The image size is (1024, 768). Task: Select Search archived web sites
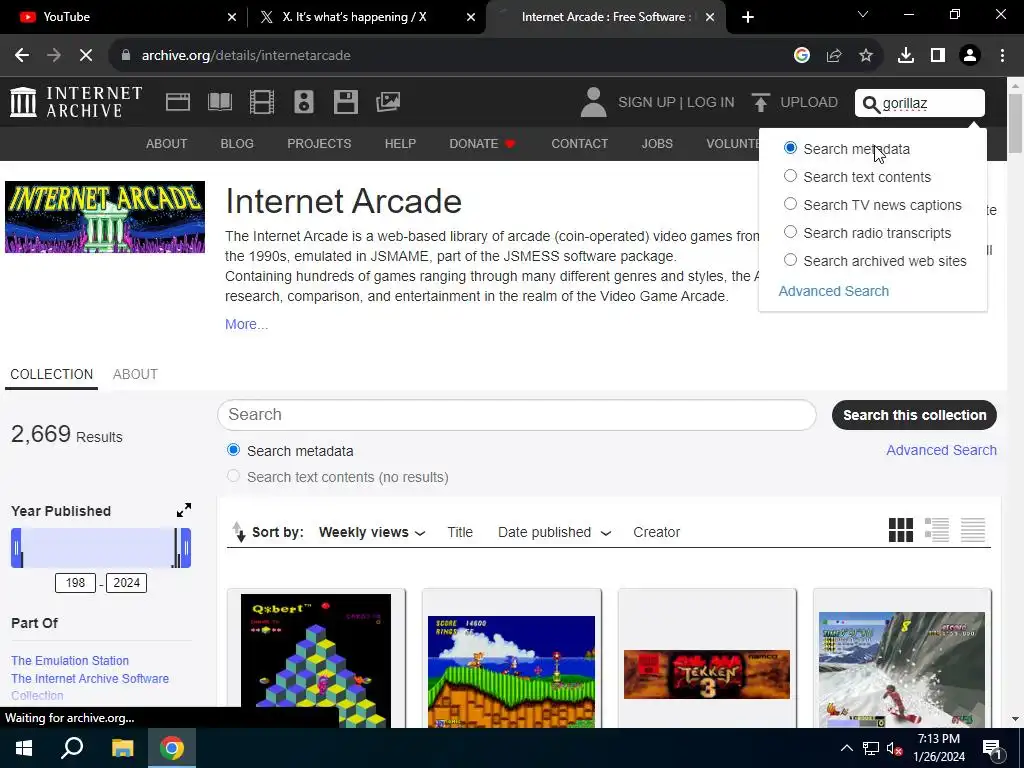(790, 261)
